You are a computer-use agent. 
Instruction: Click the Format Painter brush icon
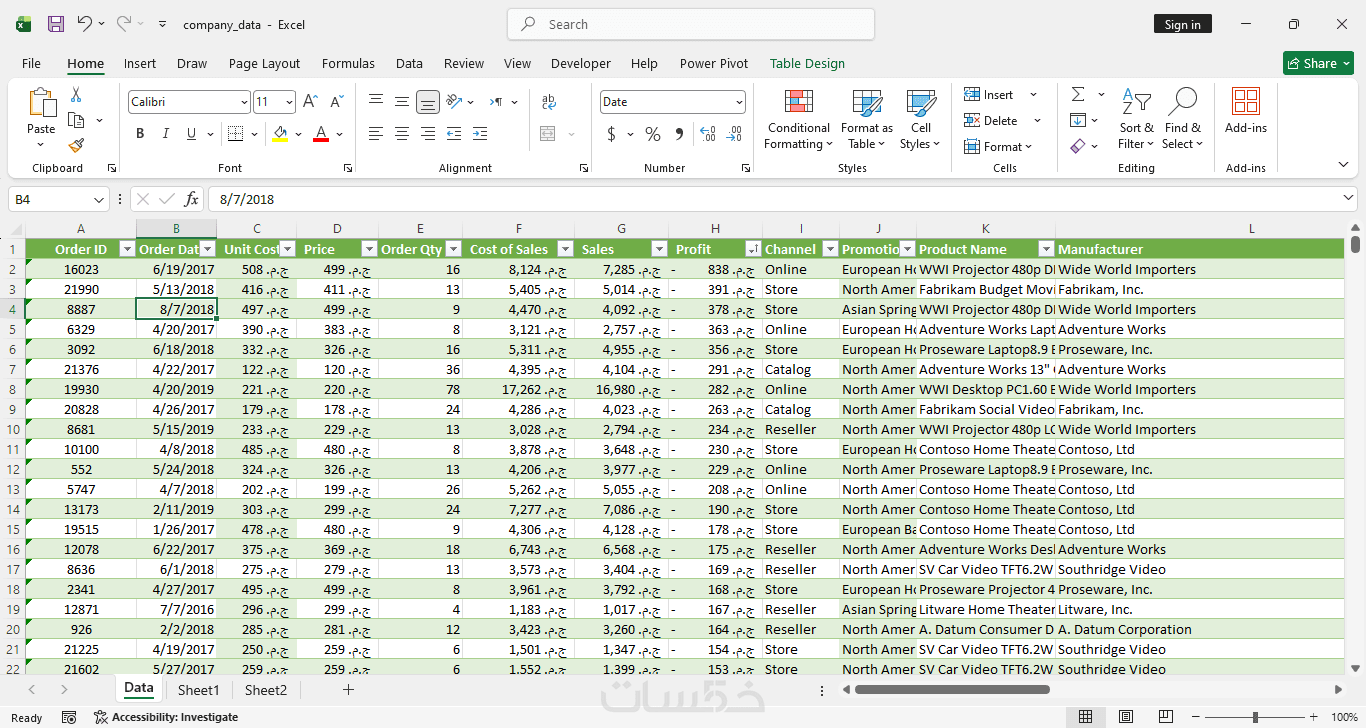[x=76, y=145]
